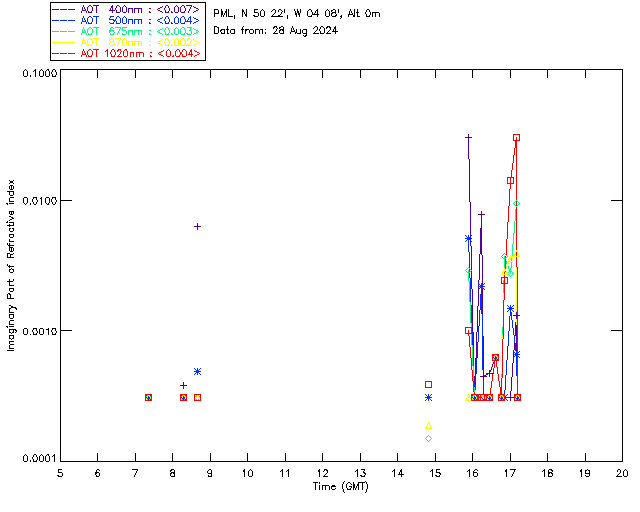This screenshot has height=512, width=640.
Task: Click the green diamond marker just before hour 15
Action: [429, 439]
